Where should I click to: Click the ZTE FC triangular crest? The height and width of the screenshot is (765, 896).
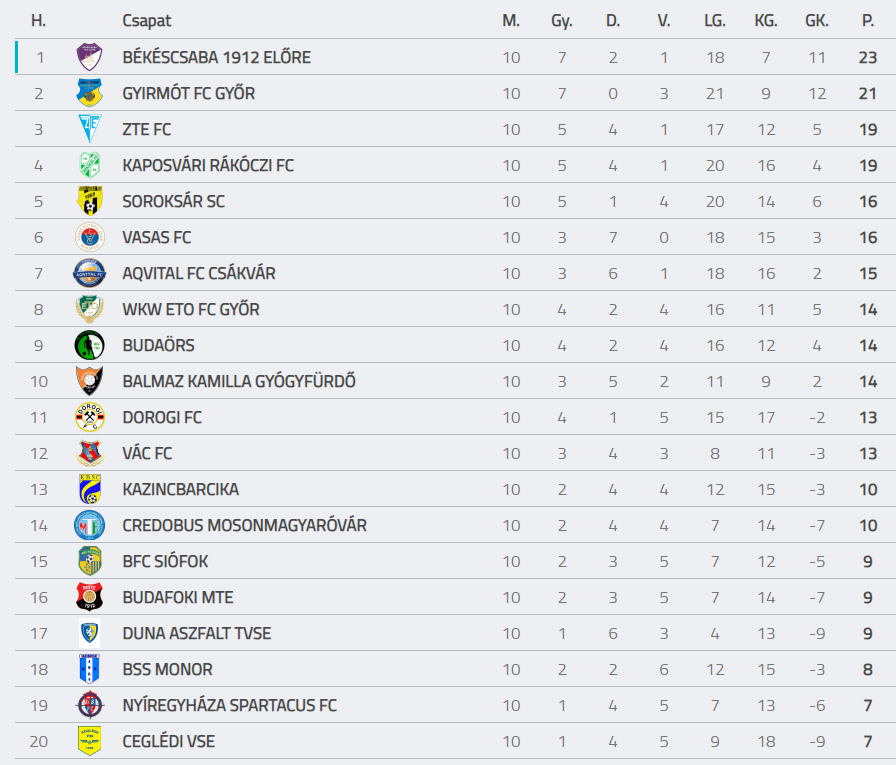pos(90,129)
